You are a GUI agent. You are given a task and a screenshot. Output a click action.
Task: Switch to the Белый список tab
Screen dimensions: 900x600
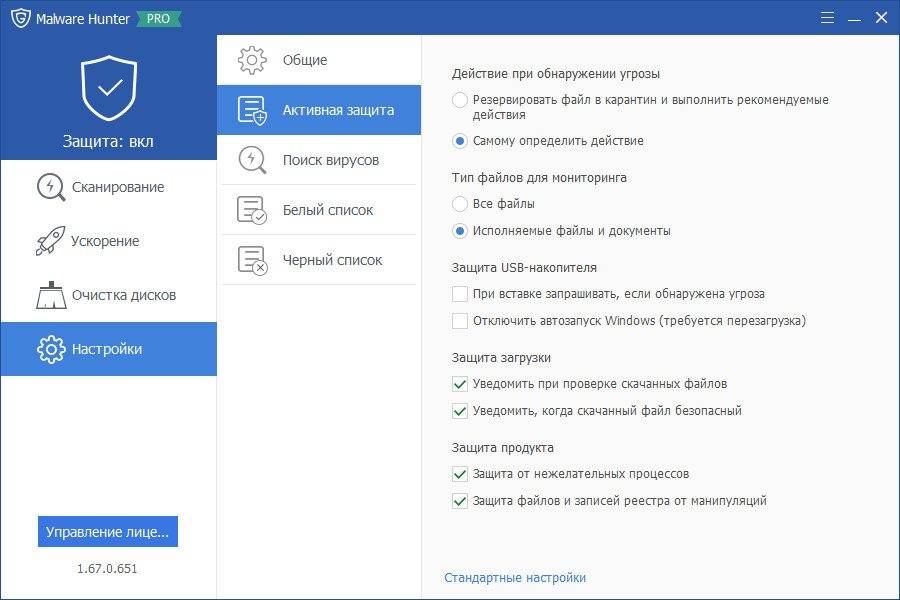pos(319,210)
